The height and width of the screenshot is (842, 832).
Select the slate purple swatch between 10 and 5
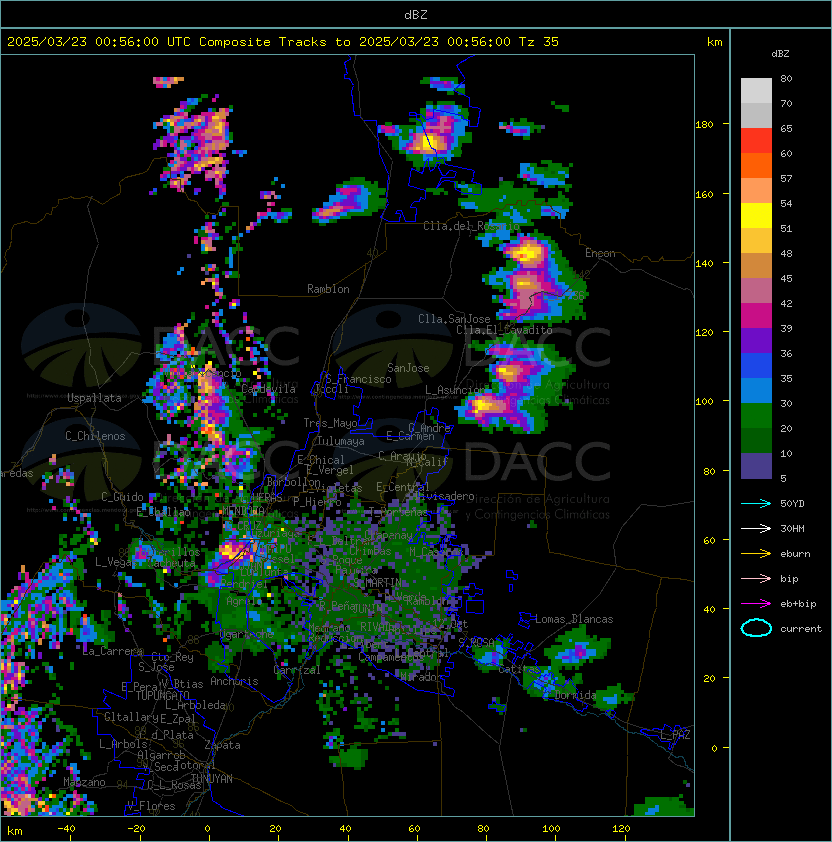pyautogui.click(x=756, y=466)
